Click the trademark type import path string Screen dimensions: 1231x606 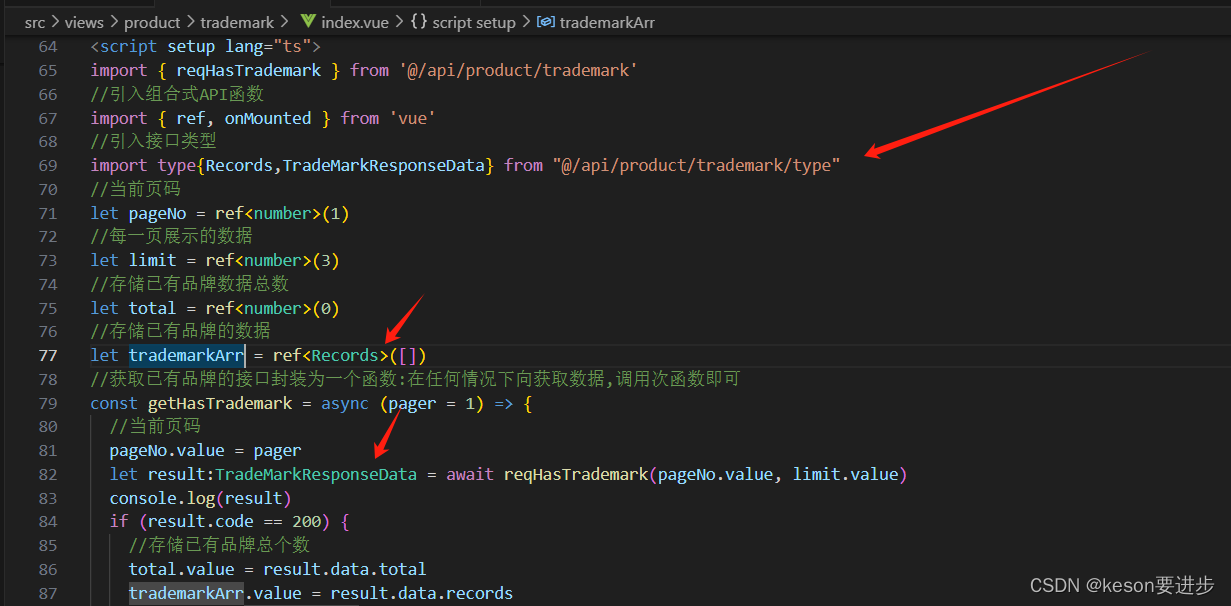coord(699,164)
